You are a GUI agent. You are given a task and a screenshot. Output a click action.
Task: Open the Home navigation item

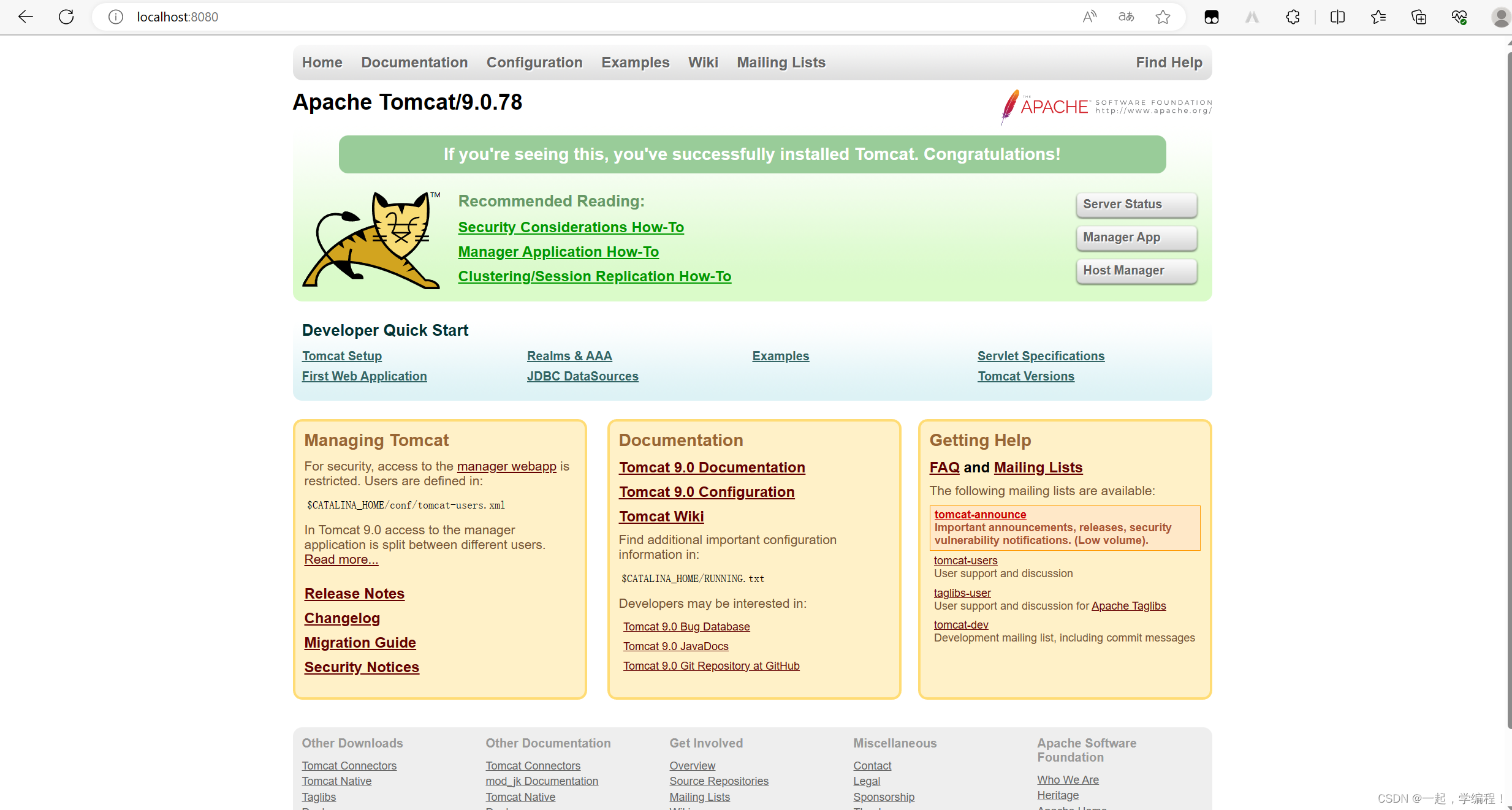coord(322,62)
